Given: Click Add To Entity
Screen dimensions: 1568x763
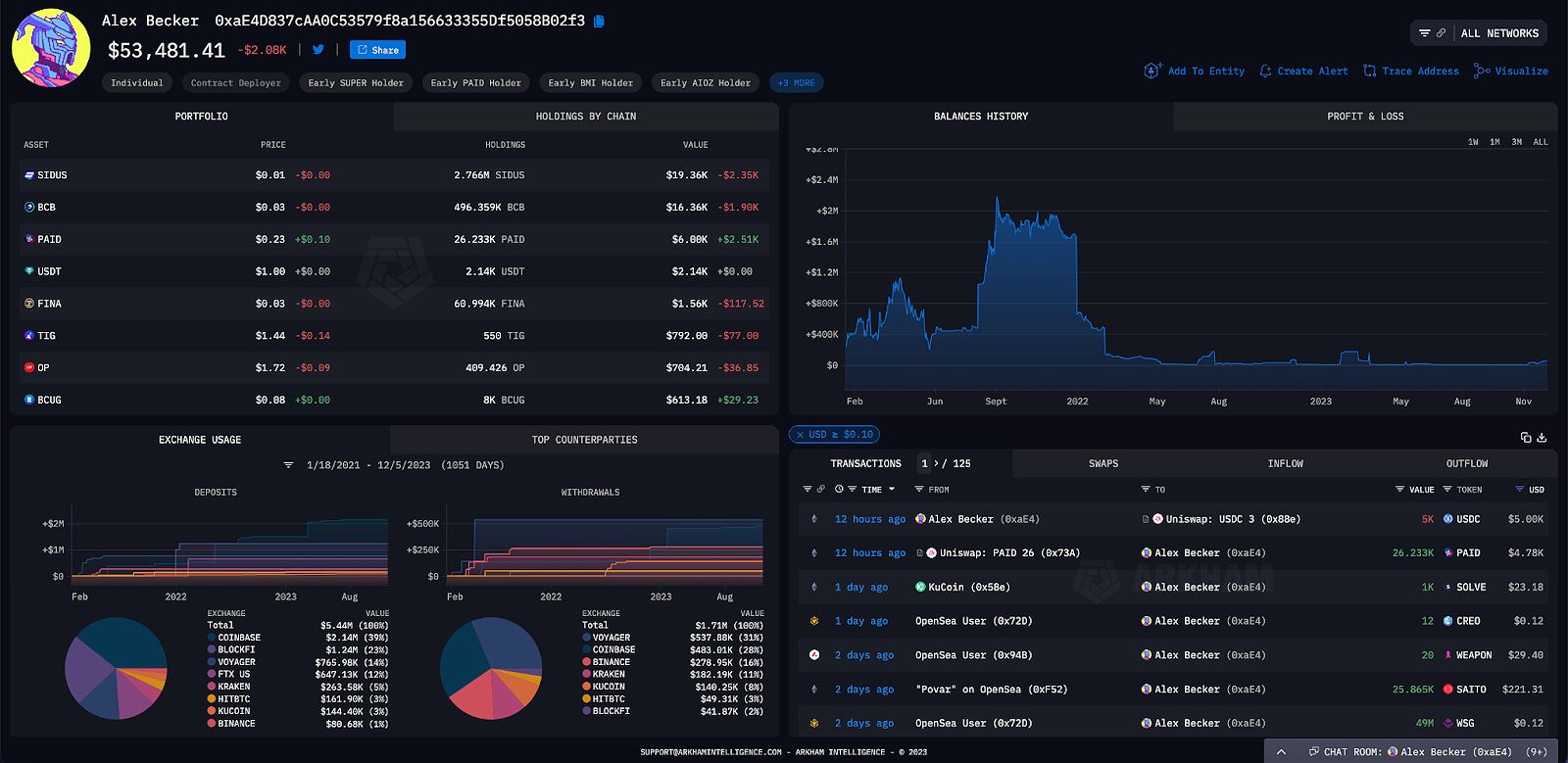Looking at the screenshot, I should tap(1195, 71).
